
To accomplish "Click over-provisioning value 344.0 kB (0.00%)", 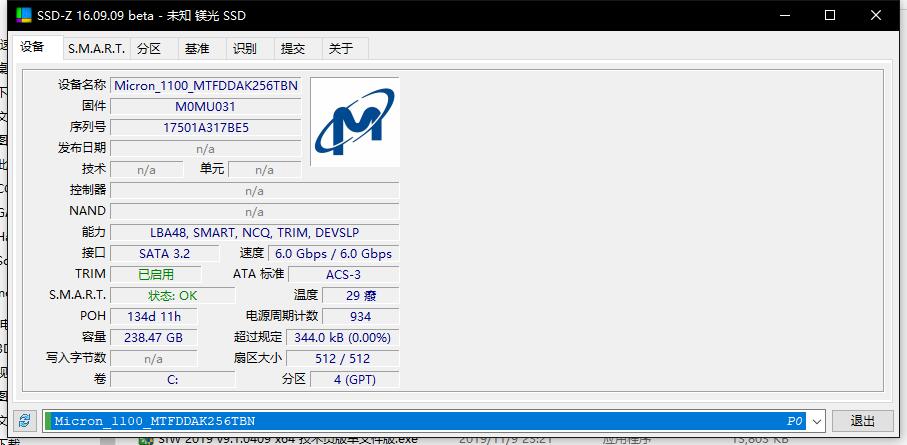I will click(x=342, y=337).
